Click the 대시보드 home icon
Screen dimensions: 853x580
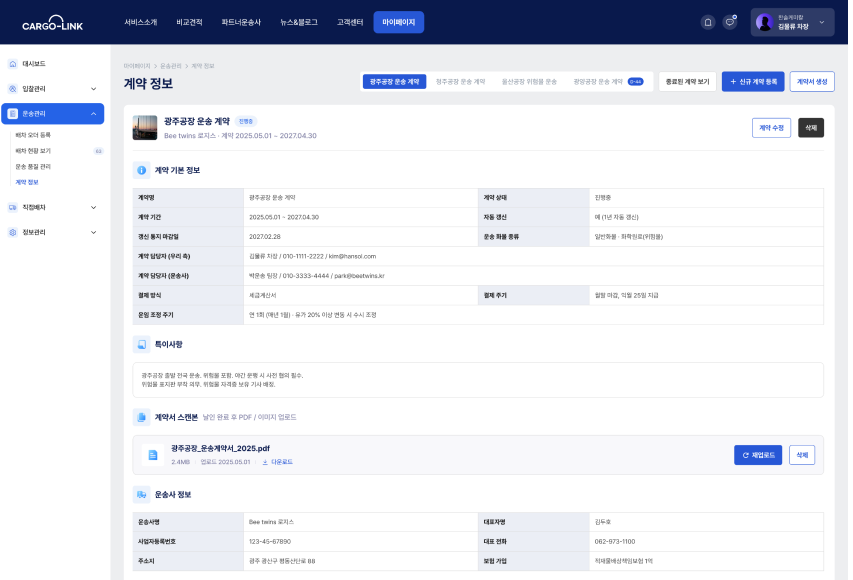(x=13, y=64)
